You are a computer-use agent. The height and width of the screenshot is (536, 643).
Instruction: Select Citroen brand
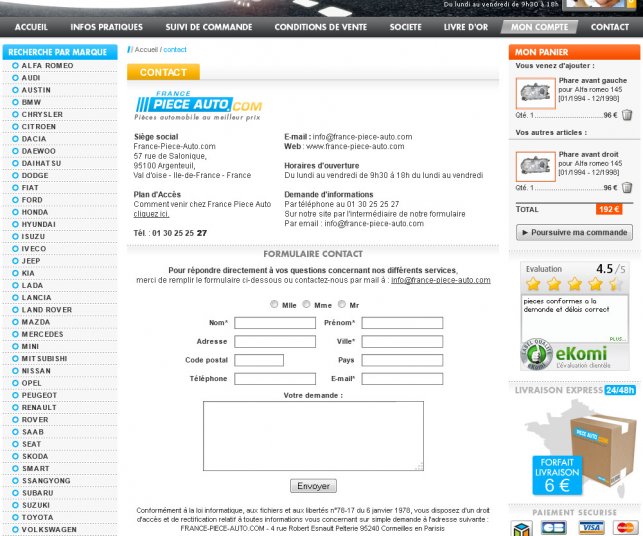click(39, 127)
